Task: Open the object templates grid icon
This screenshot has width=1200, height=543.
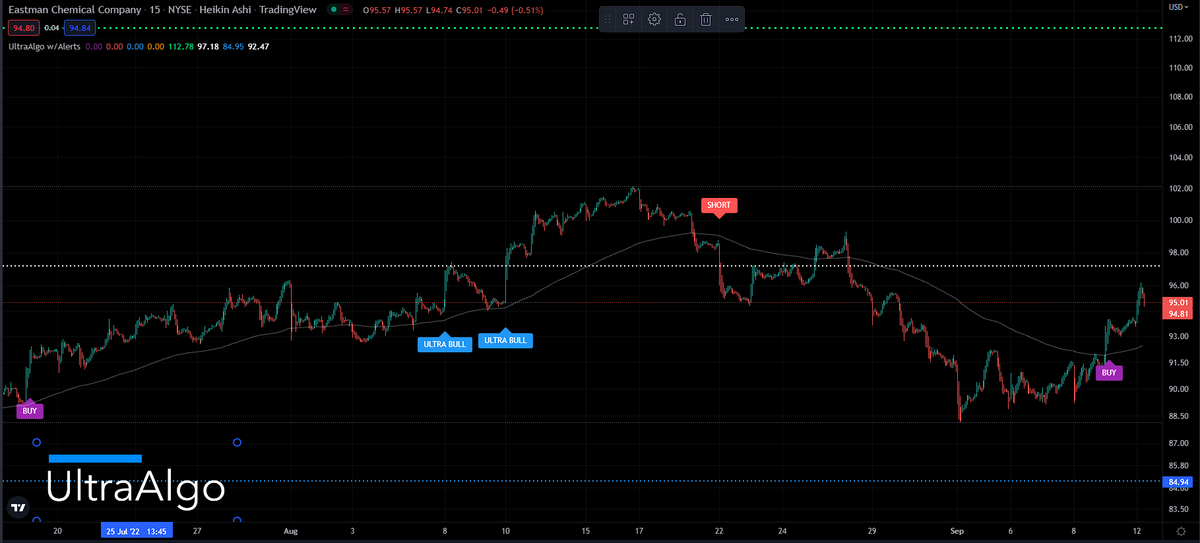Action: click(x=629, y=19)
